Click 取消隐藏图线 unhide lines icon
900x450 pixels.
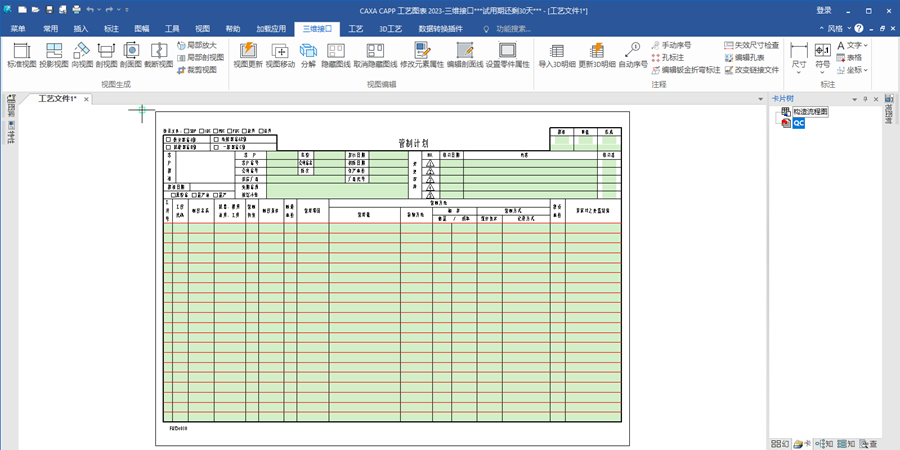375,56
